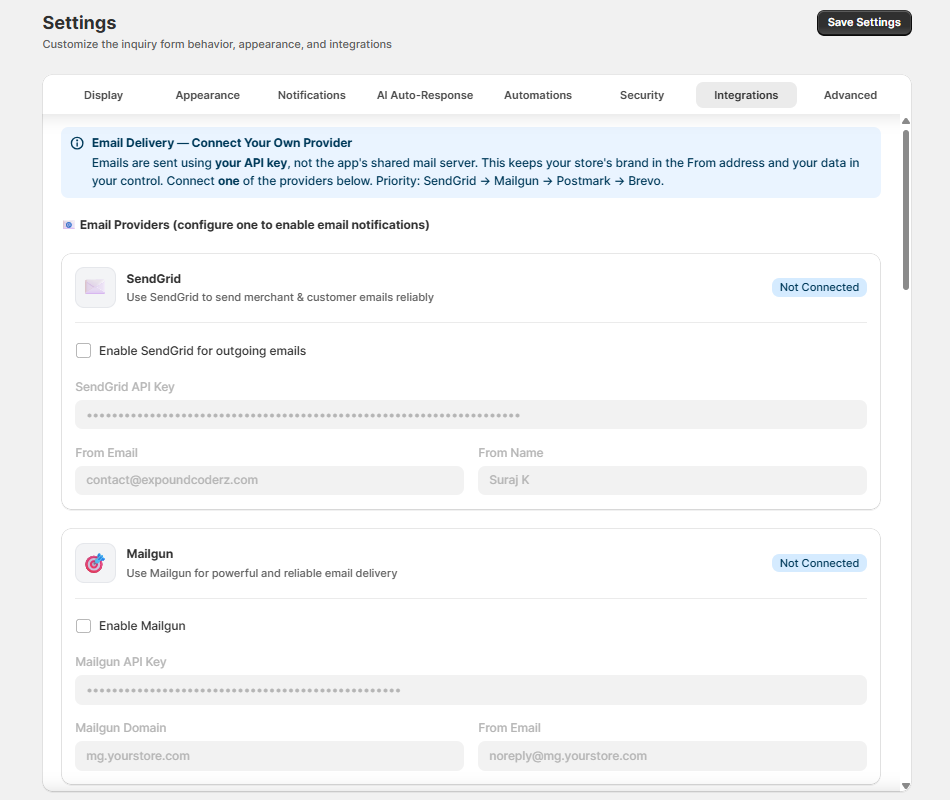Viewport: 950px width, 800px height.
Task: Click the scrollbar down arrow
Action: pyautogui.click(x=906, y=786)
